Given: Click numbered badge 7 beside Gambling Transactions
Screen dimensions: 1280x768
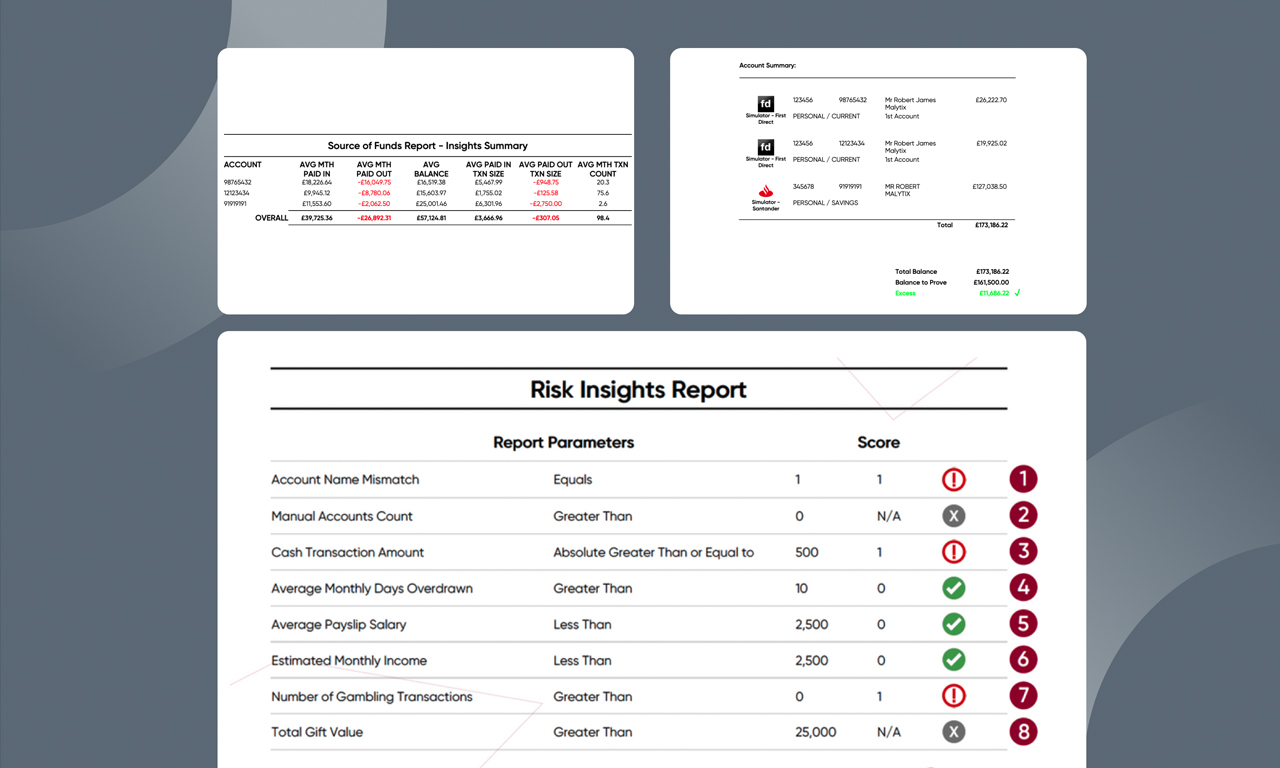Looking at the screenshot, I should pyautogui.click(x=1023, y=695).
